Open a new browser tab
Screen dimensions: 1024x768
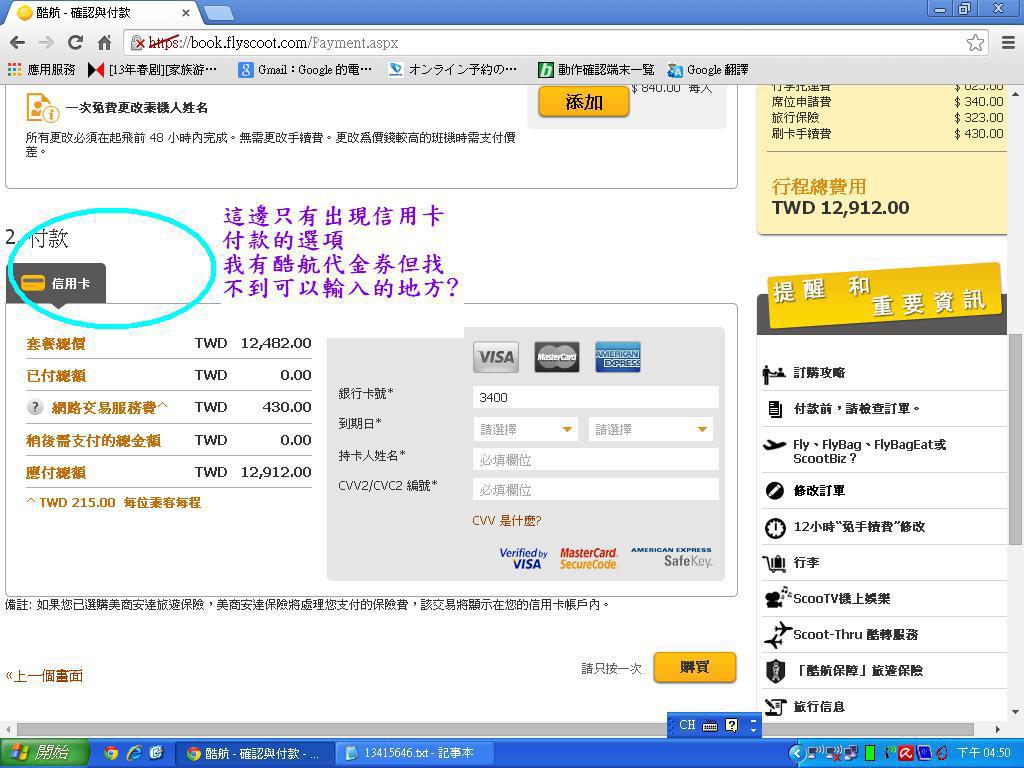tap(219, 12)
